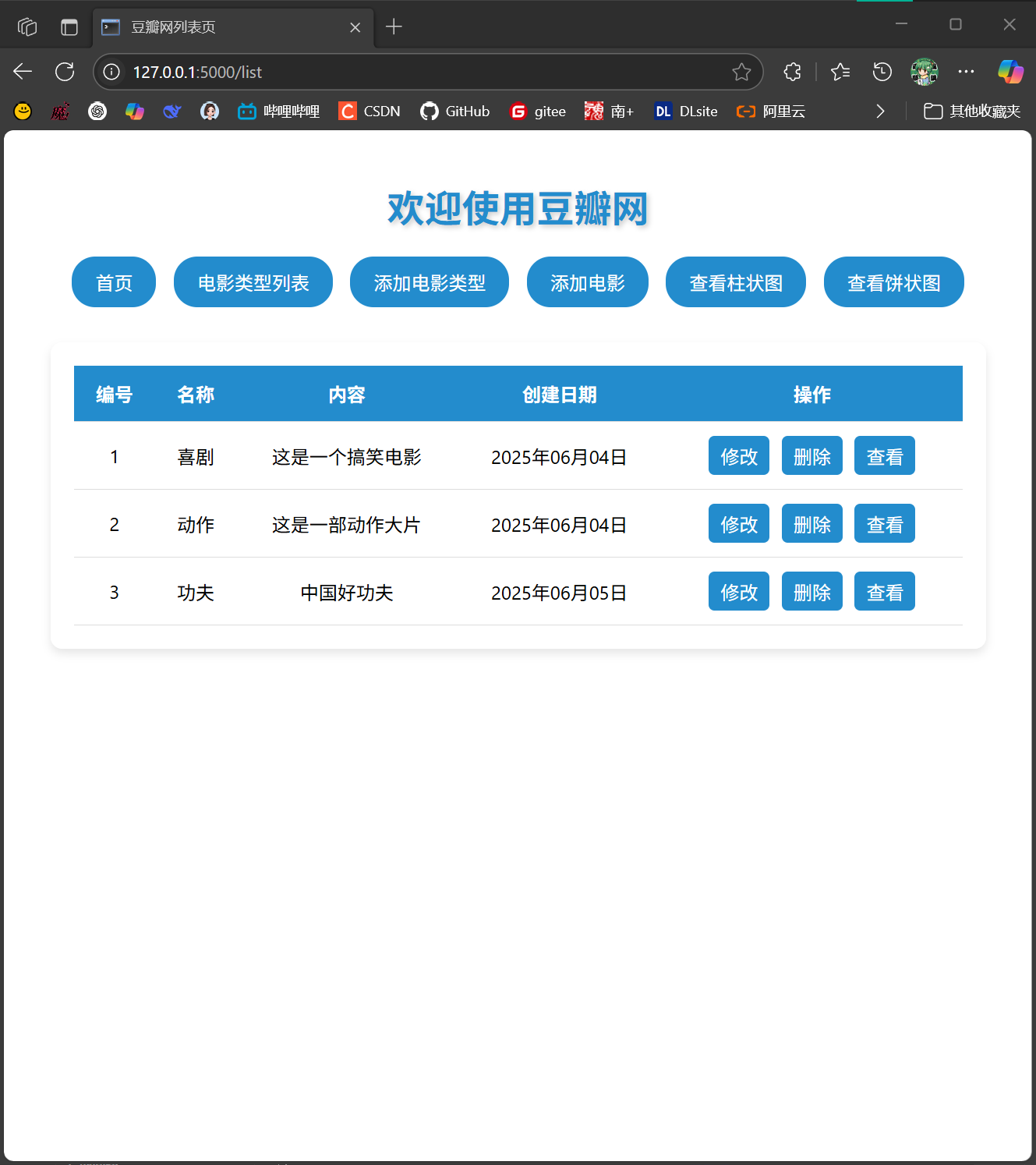Open the favorites list icon

(x=840, y=72)
